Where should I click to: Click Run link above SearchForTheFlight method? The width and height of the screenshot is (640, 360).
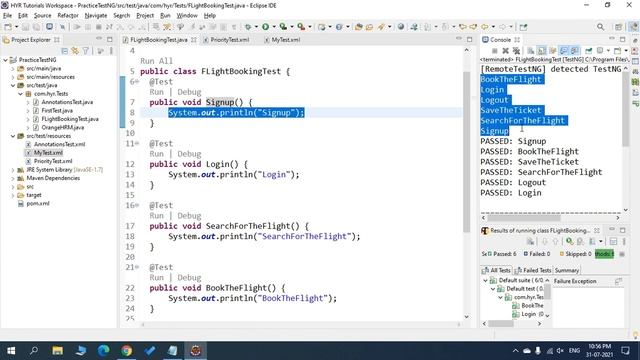[x=156, y=216]
